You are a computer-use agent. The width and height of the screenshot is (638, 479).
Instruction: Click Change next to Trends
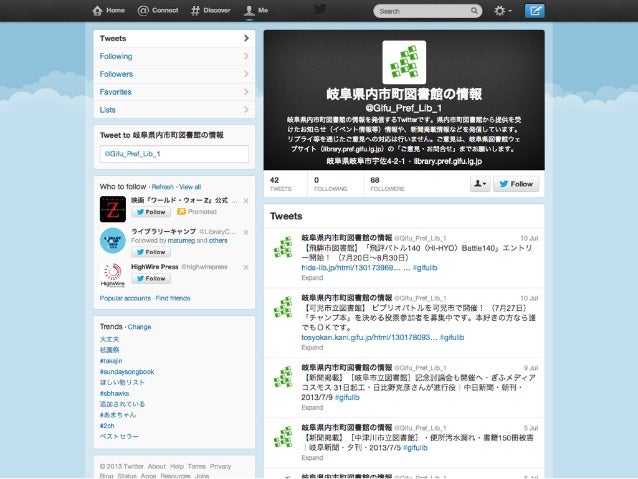pyautogui.click(x=139, y=327)
